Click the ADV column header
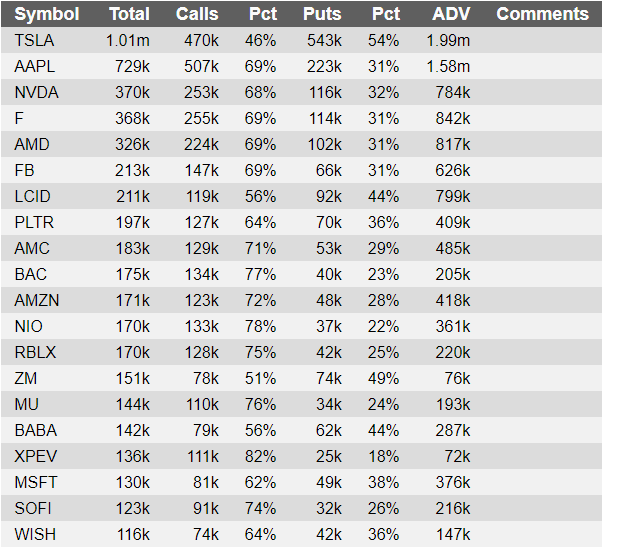The width and height of the screenshot is (628, 552). click(451, 14)
